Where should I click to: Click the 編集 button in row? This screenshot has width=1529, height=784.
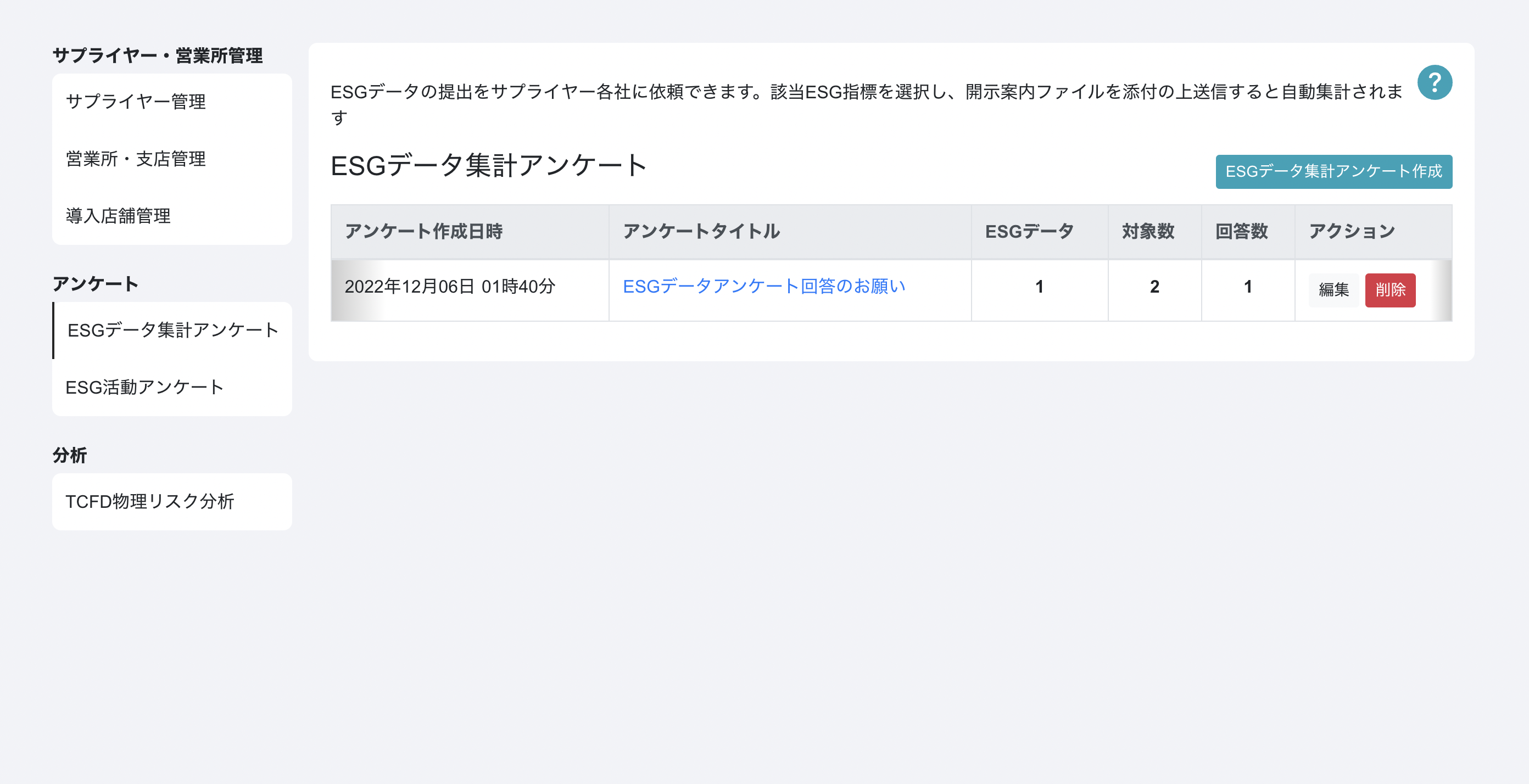(1333, 290)
